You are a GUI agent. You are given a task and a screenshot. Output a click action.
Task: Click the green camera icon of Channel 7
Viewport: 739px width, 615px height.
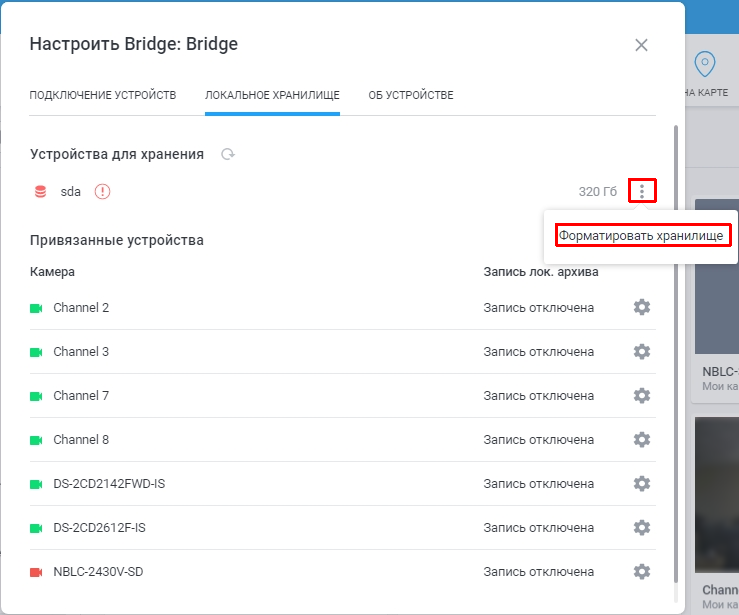coord(36,396)
